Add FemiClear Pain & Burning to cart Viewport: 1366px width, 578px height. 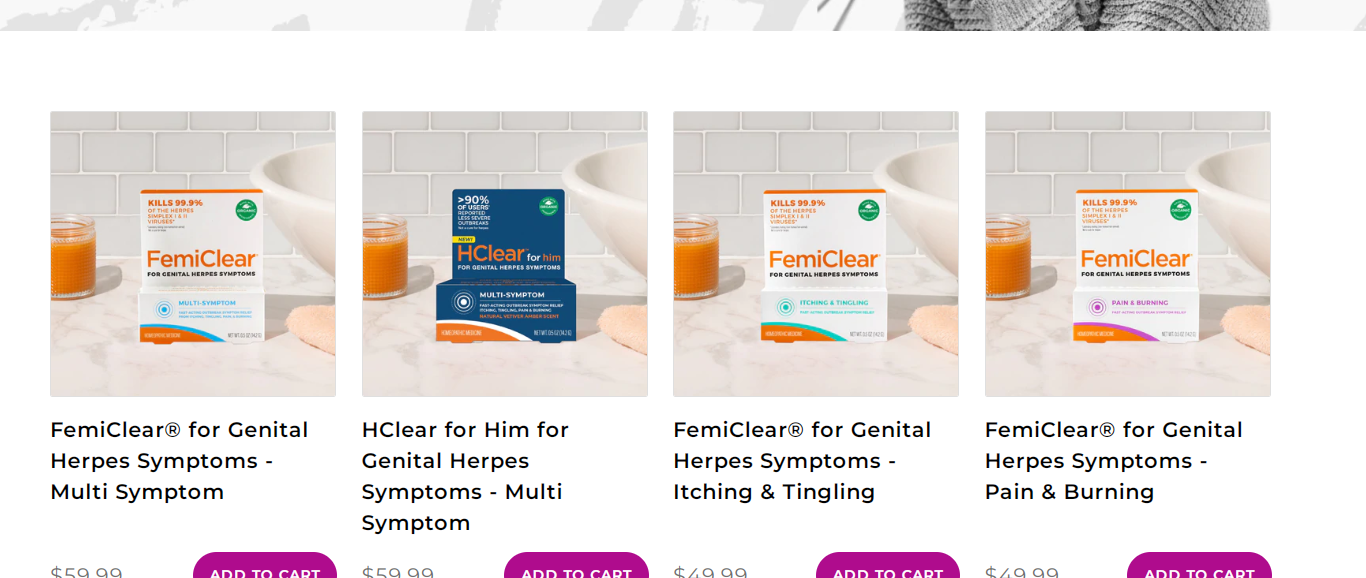click(x=1200, y=568)
